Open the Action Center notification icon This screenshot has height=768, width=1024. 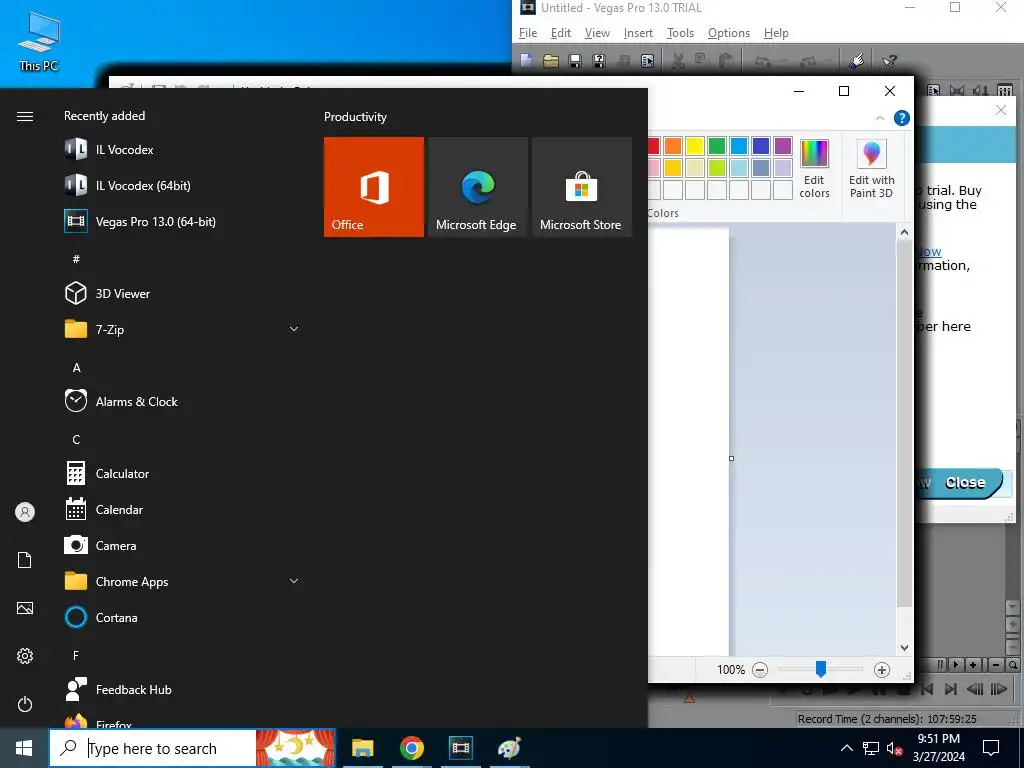(991, 748)
